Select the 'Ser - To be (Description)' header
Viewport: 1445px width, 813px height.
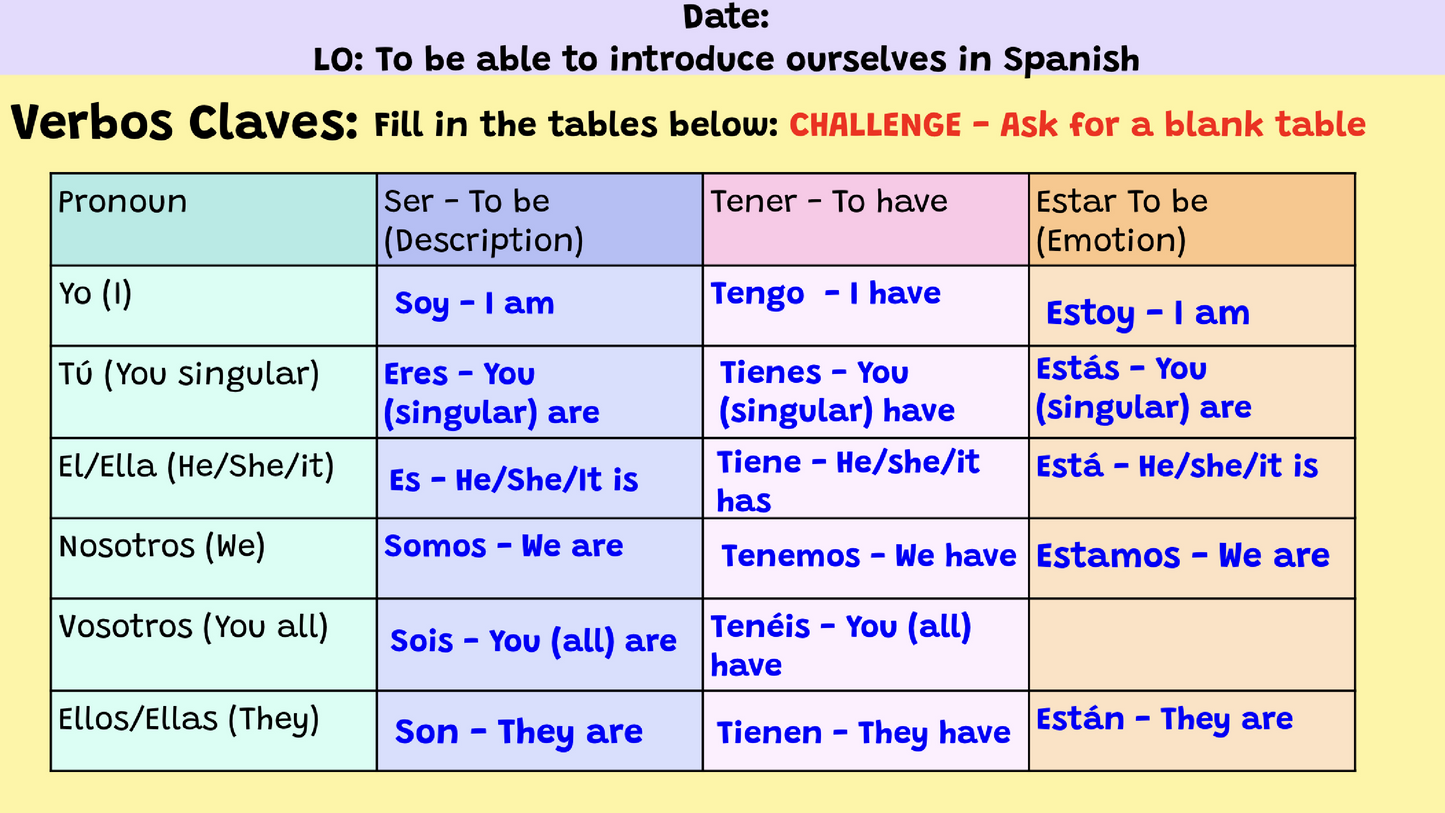(540, 219)
